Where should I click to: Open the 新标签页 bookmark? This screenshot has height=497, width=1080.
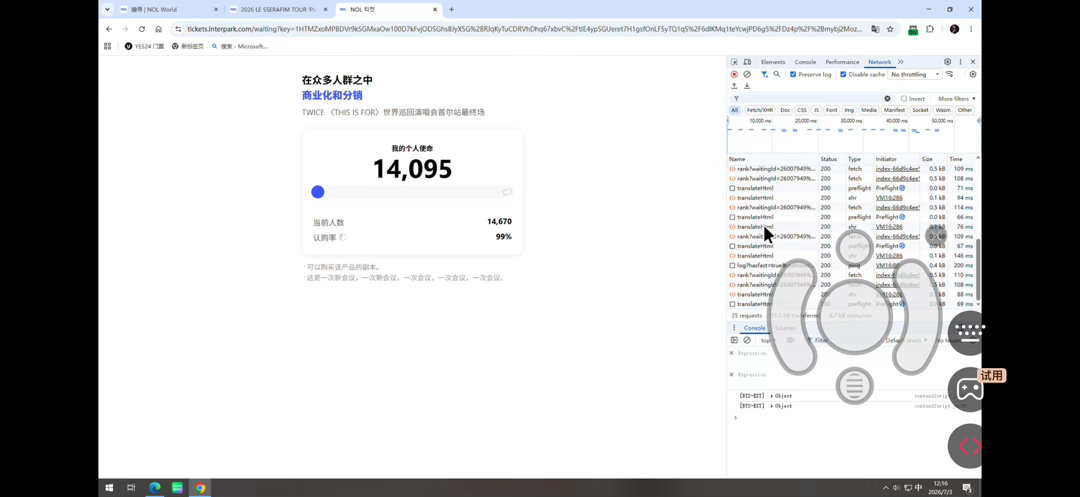(187, 46)
